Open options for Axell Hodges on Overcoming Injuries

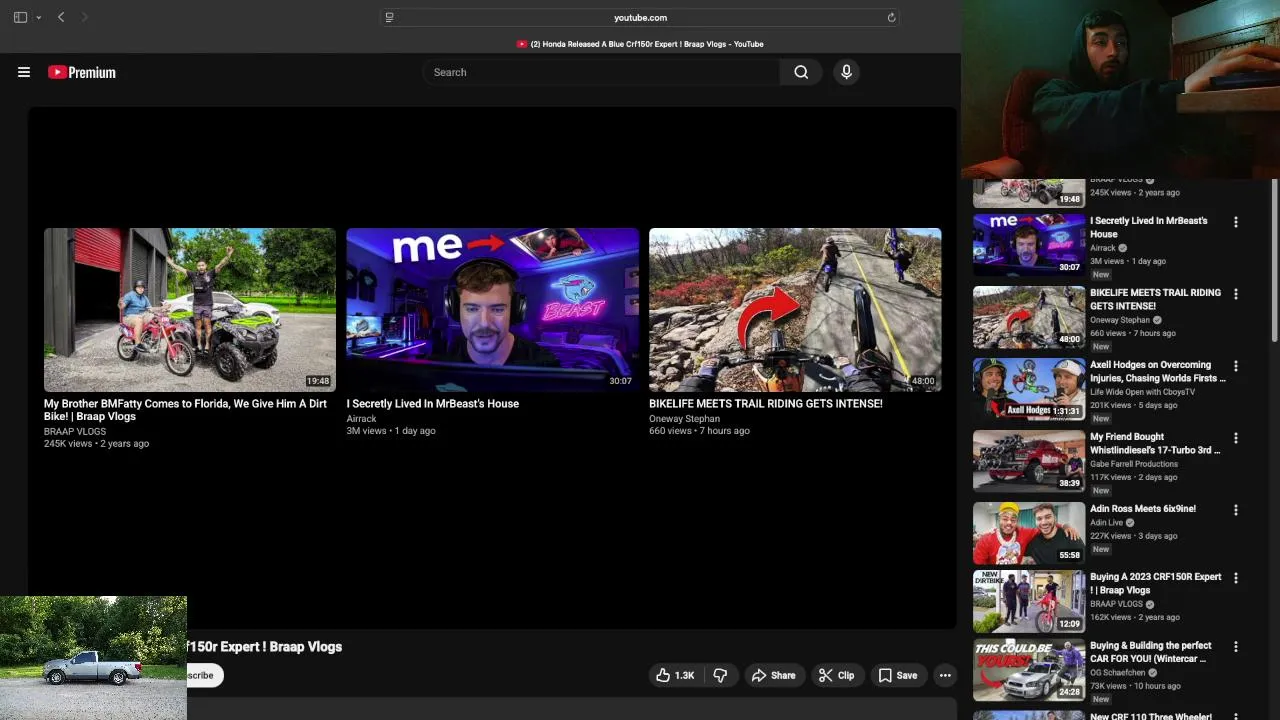tap(1236, 366)
